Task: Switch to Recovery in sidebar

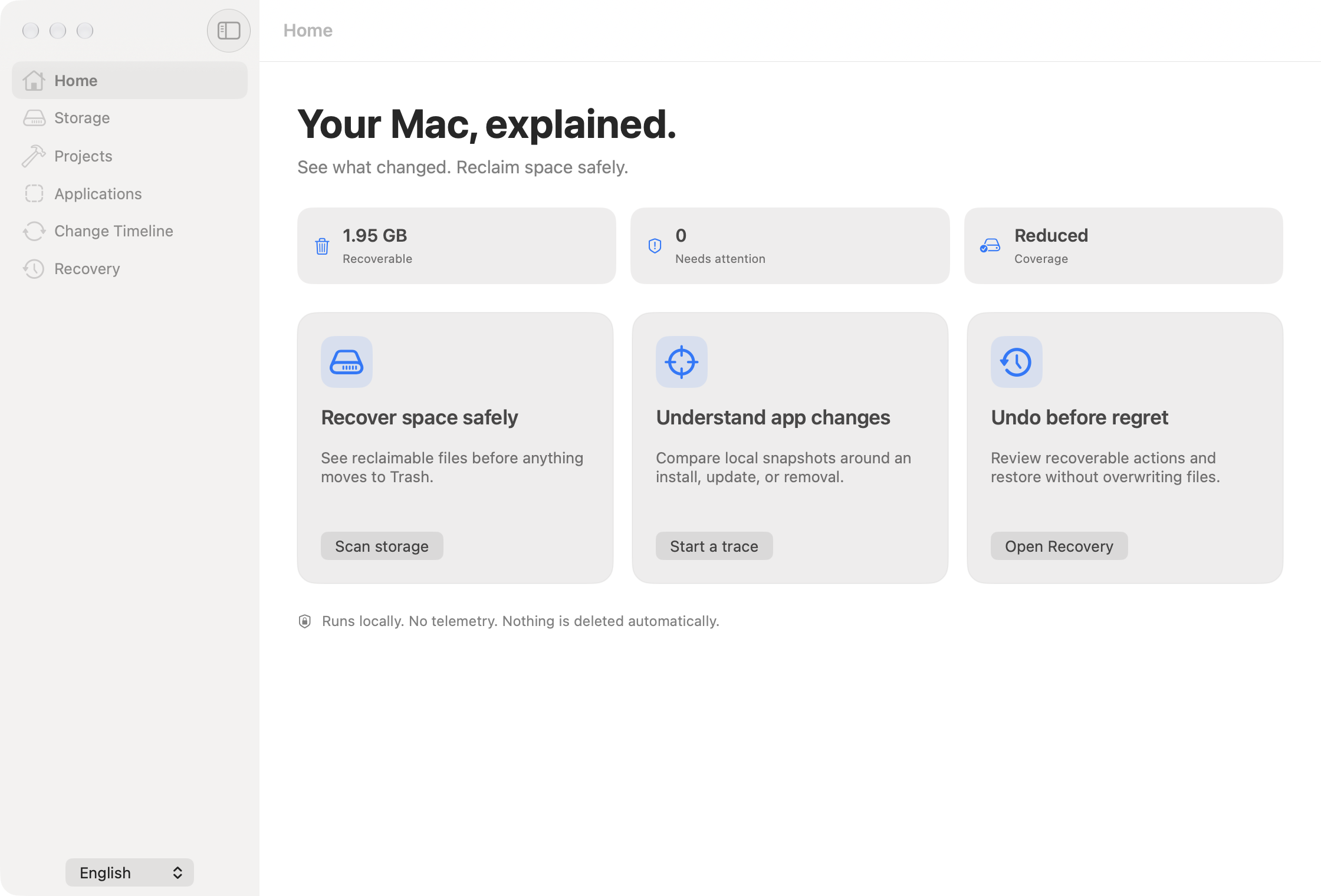Action: (130, 269)
